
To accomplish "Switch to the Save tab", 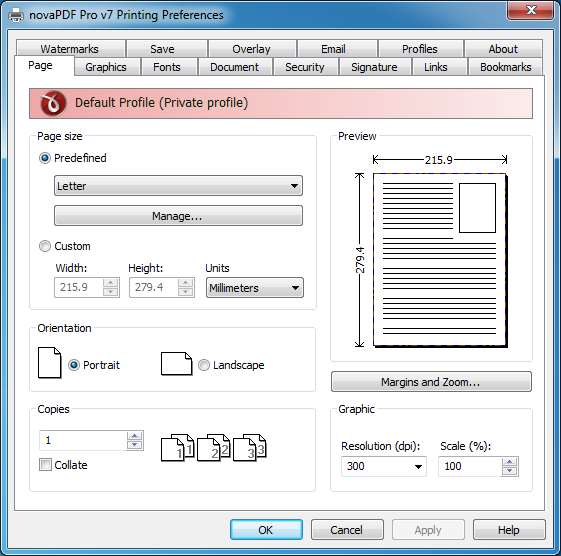I will coord(167,49).
